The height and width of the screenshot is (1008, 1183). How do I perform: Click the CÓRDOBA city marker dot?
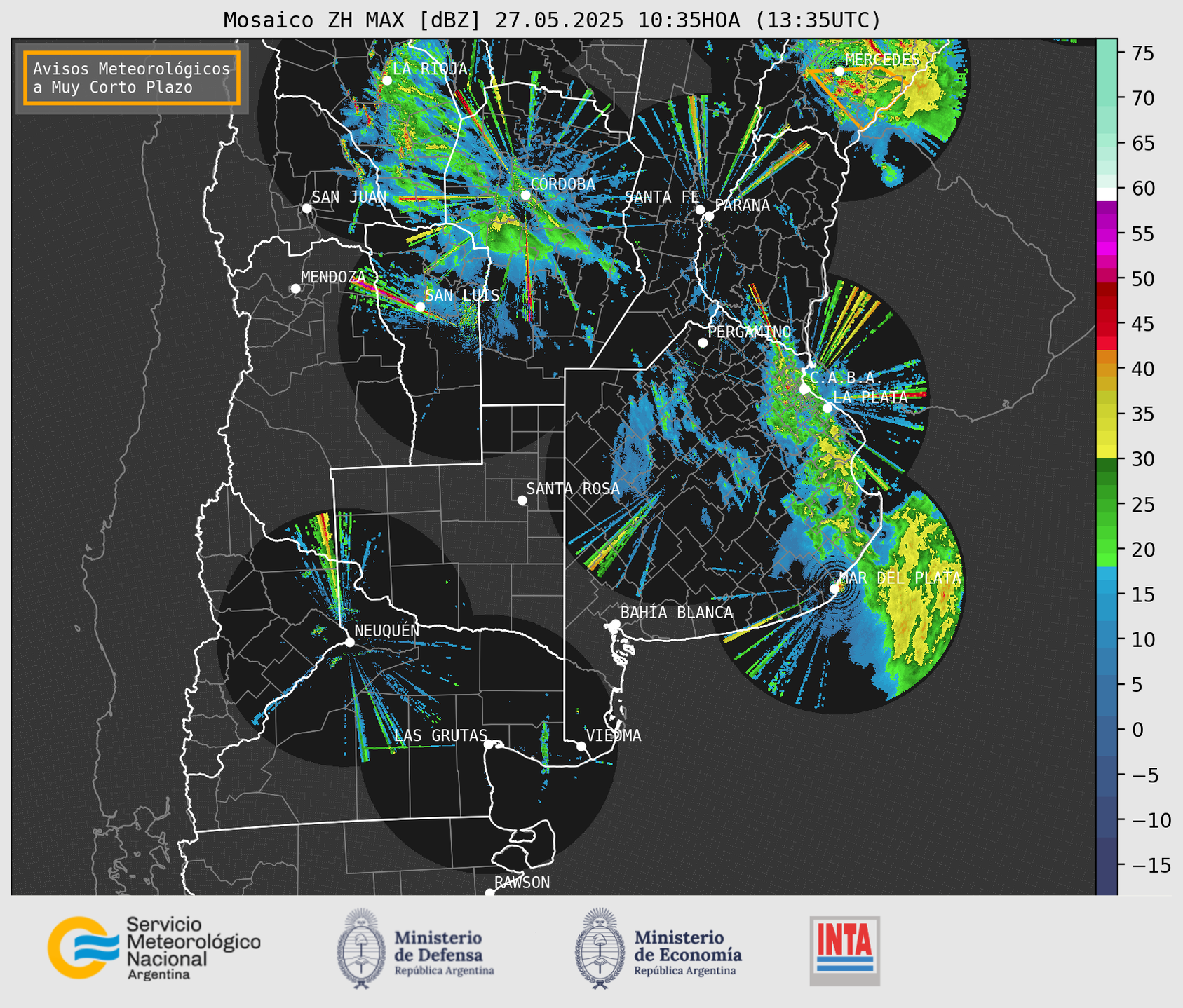pos(525,195)
